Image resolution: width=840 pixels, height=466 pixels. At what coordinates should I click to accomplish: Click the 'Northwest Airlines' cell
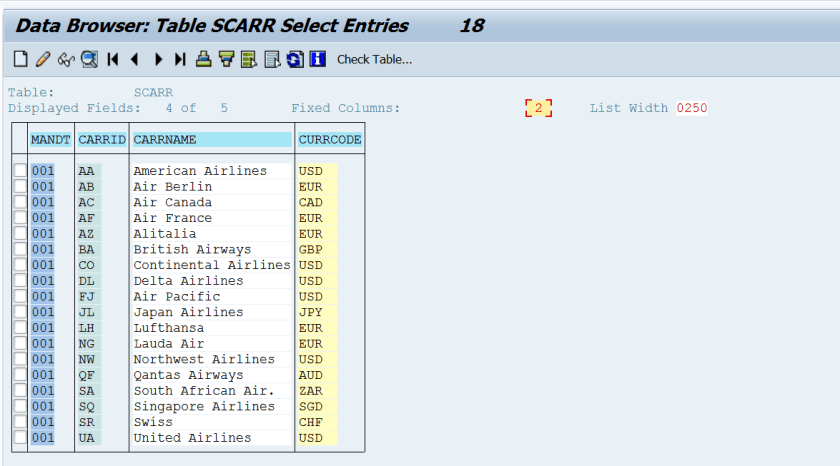(x=212, y=359)
